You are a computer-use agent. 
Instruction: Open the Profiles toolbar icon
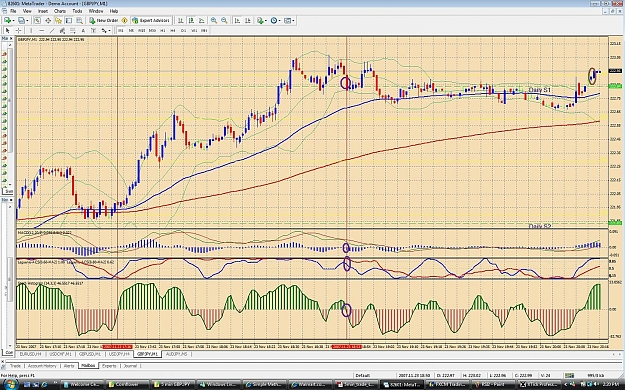pyautogui.click(x=21, y=20)
